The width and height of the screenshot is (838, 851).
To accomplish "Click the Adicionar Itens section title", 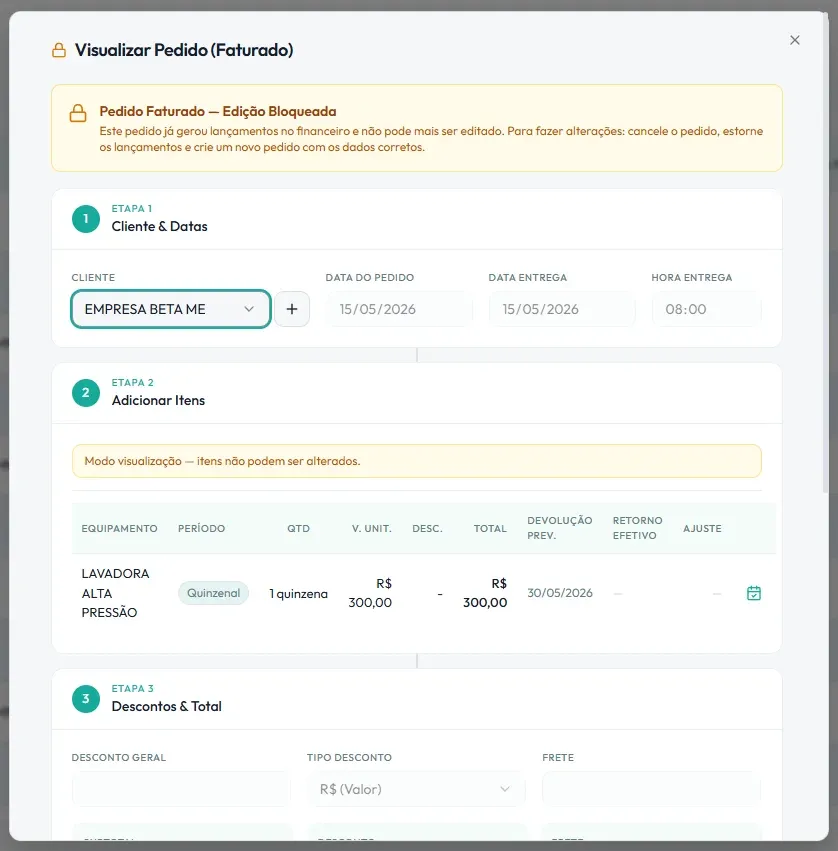I will tap(158, 401).
